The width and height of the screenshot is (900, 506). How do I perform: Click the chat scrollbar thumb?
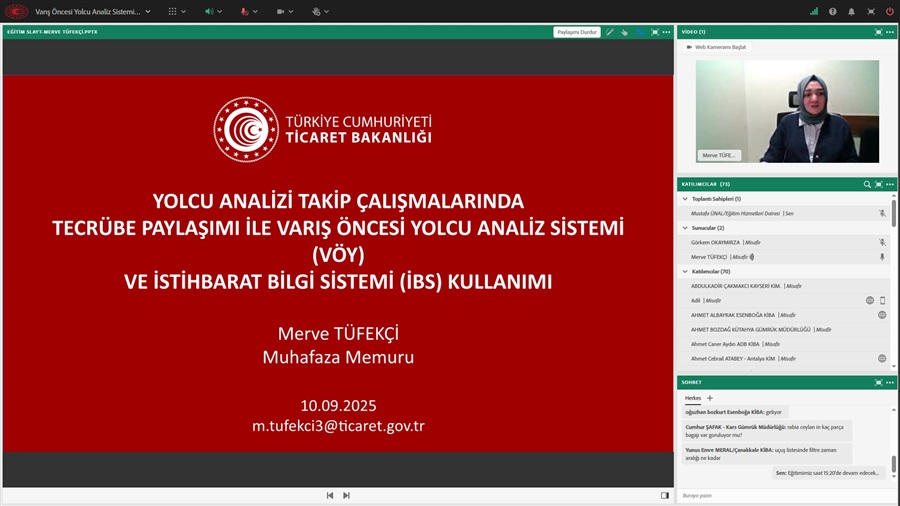point(894,464)
